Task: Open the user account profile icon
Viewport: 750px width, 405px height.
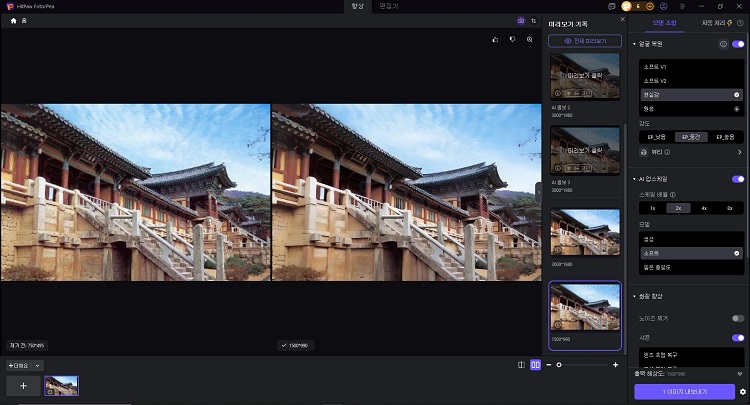Action: tap(663, 6)
